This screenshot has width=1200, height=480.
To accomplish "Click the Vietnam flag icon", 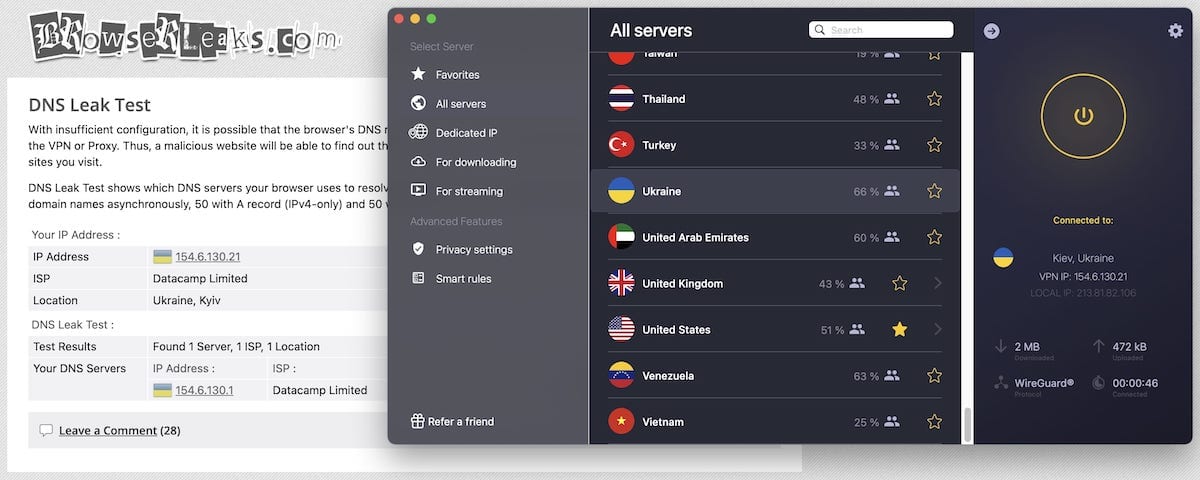I will click(621, 421).
